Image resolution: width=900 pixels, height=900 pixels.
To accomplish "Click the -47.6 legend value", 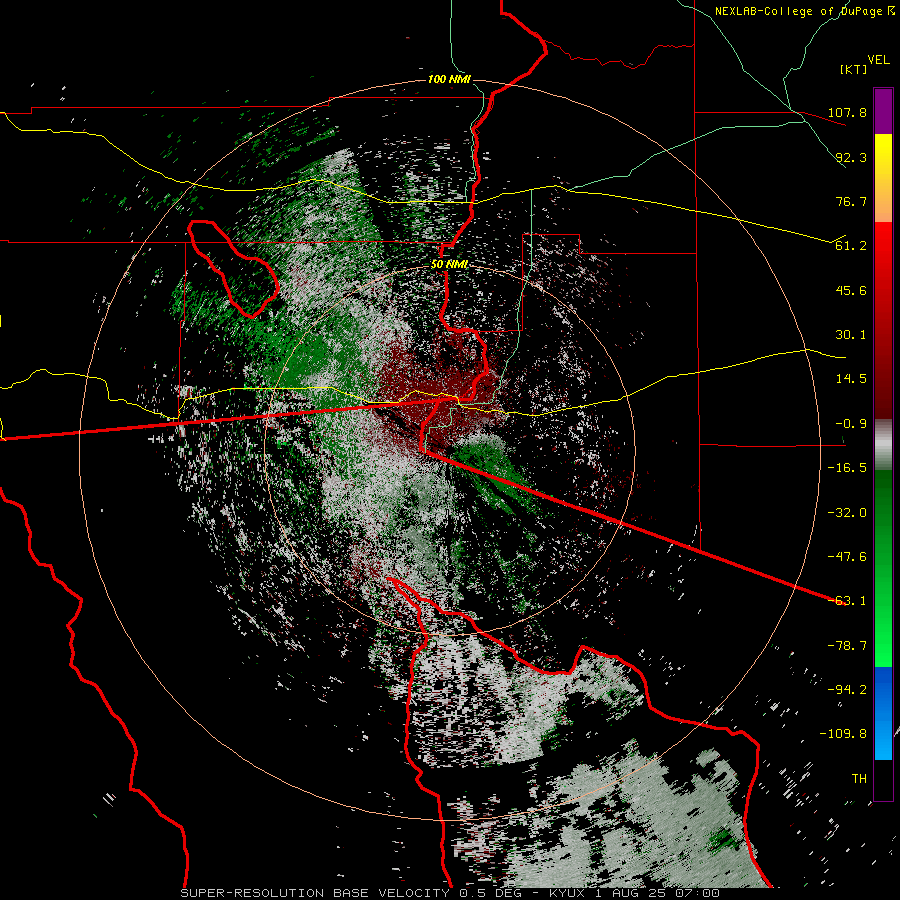I will coord(847,557).
